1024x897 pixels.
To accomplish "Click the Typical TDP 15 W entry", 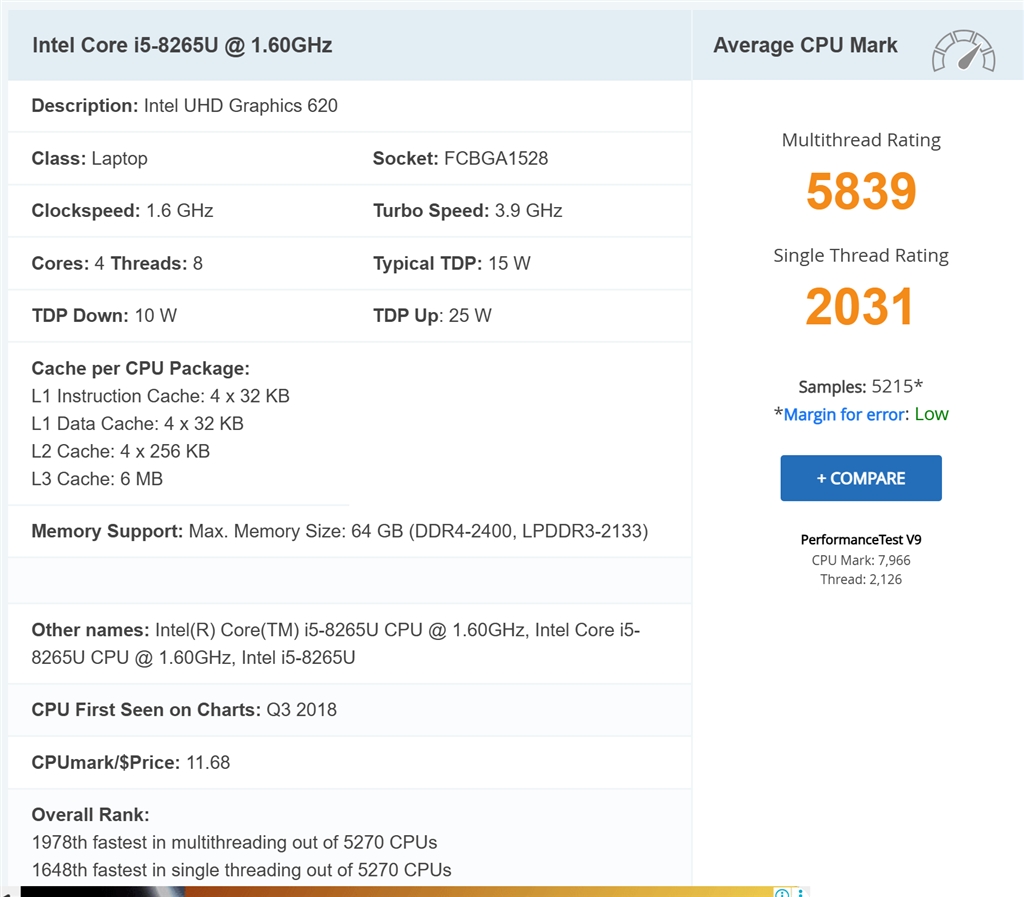I will coord(452,263).
